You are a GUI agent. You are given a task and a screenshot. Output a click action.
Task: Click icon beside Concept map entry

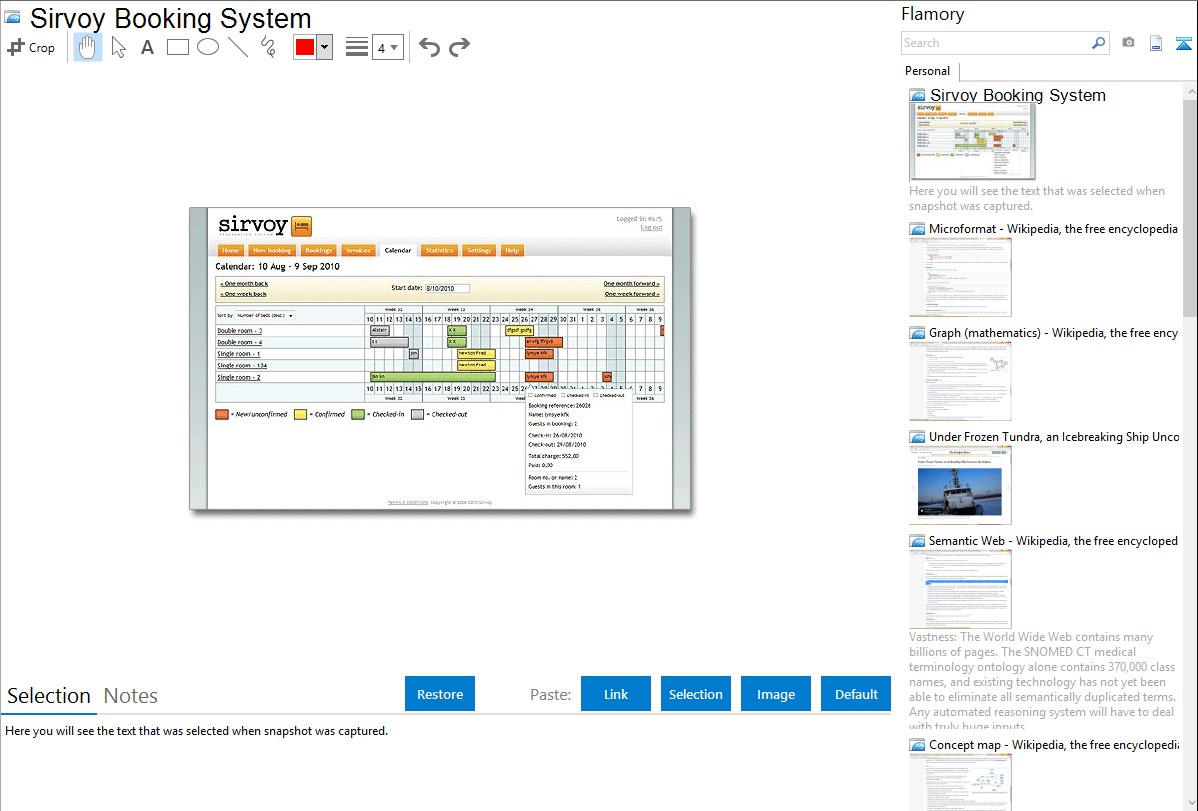pyautogui.click(x=917, y=744)
